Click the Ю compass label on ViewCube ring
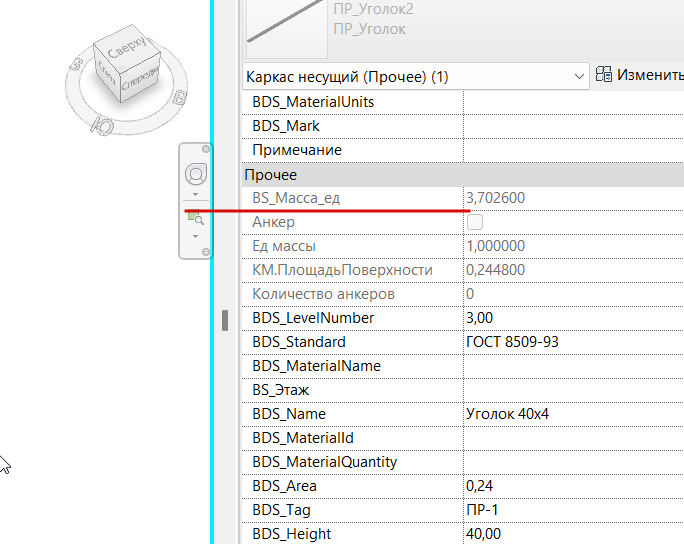The width and height of the screenshot is (684, 544). tap(102, 126)
